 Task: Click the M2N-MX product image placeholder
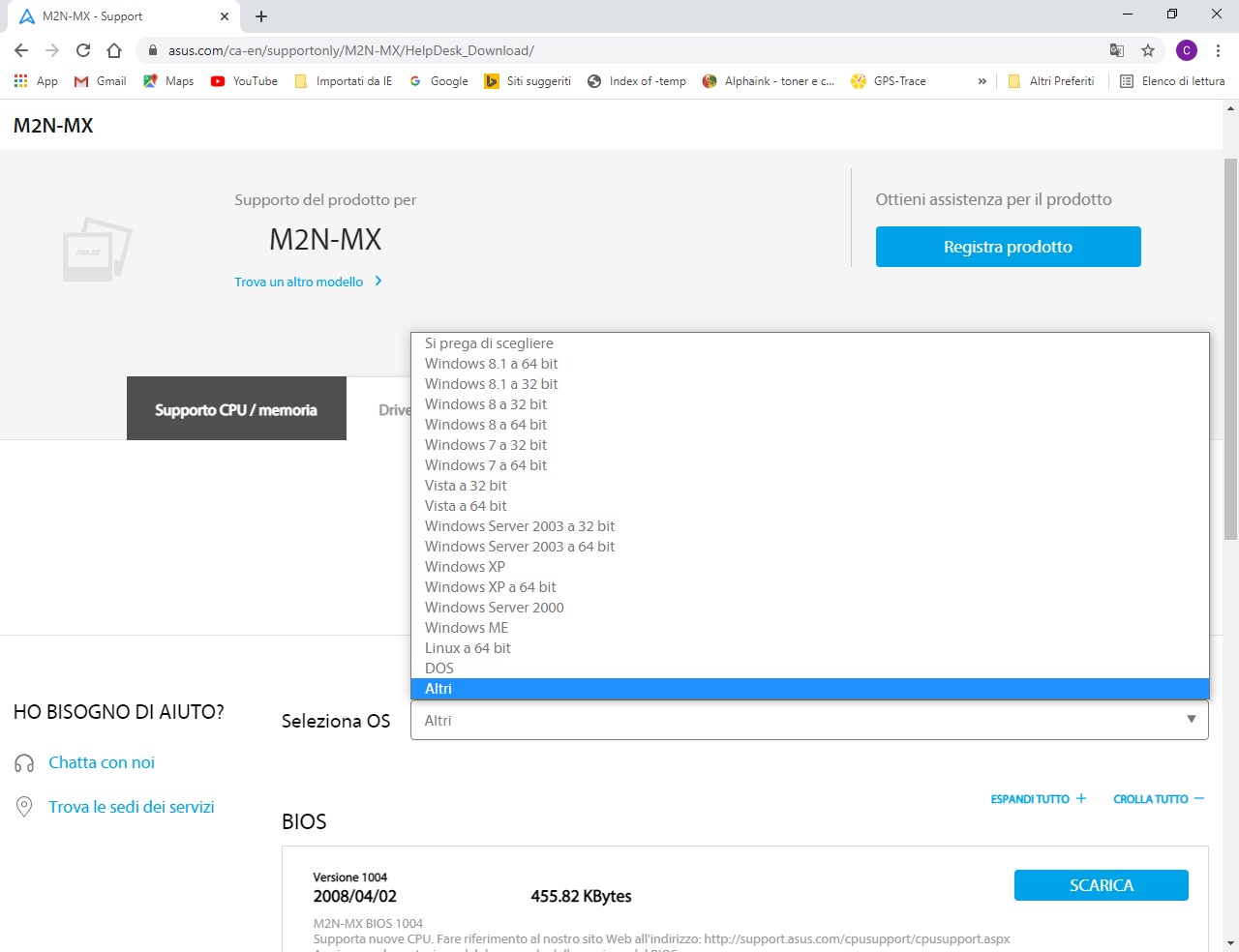(x=97, y=250)
